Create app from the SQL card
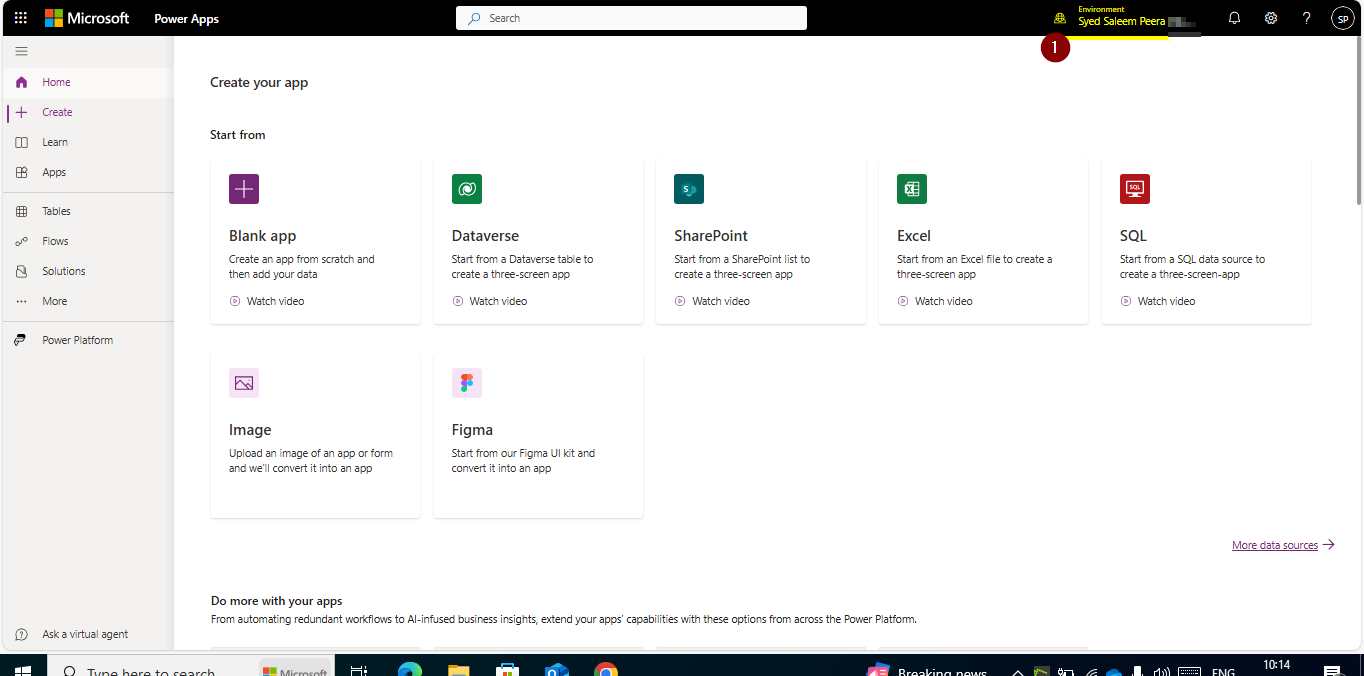 pyautogui.click(x=1206, y=240)
